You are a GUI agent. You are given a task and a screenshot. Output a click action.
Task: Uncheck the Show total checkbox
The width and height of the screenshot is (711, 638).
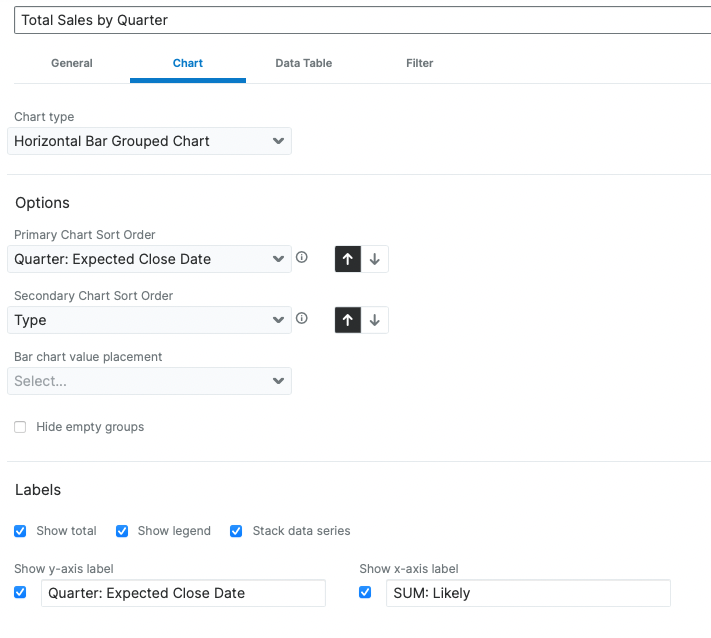click(x=20, y=531)
